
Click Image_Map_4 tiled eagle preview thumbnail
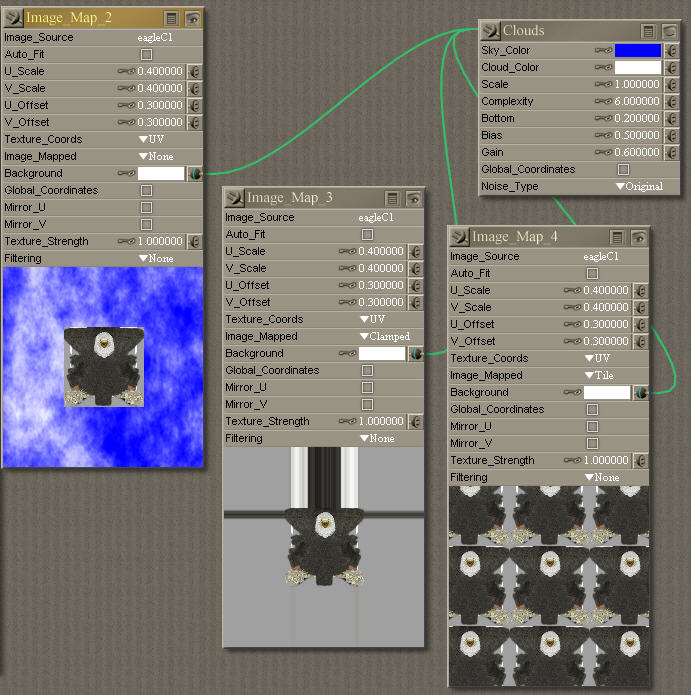549,586
